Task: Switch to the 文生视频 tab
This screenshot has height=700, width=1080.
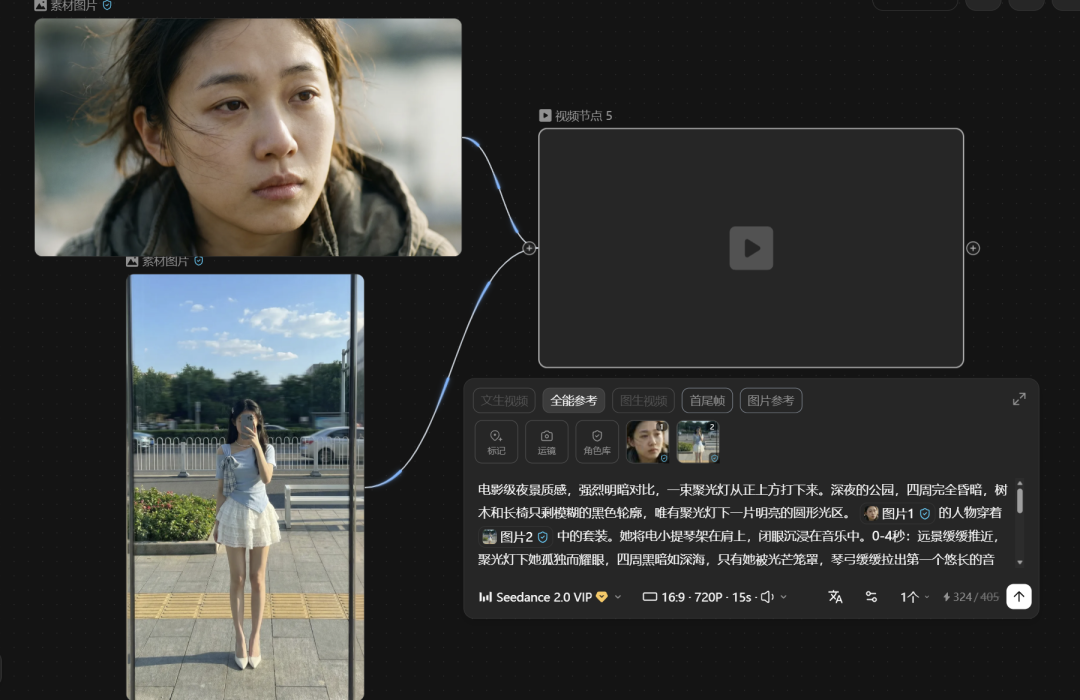Action: click(x=504, y=400)
